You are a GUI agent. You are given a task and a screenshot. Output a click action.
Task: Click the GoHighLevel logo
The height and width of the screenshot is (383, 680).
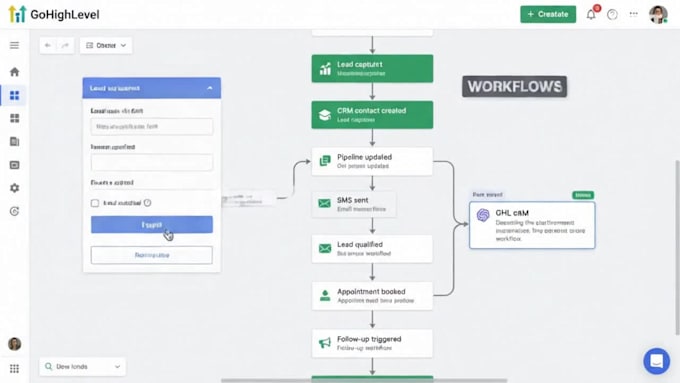click(54, 14)
